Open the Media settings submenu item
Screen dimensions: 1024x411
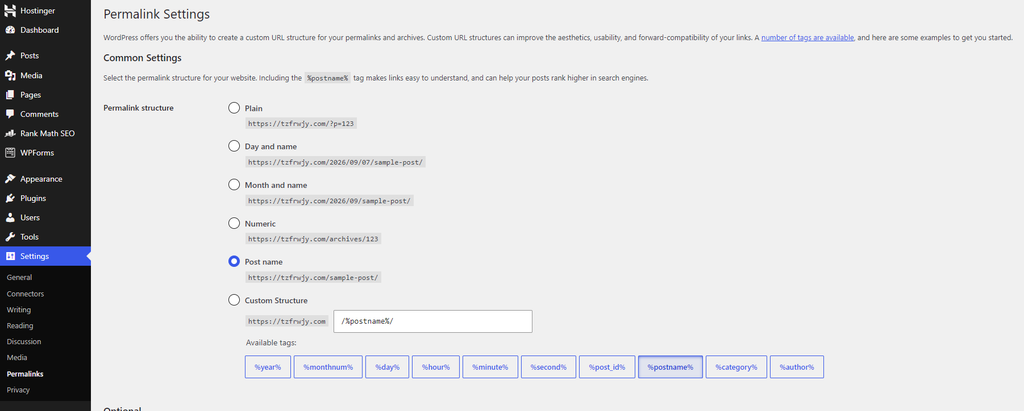pos(17,357)
